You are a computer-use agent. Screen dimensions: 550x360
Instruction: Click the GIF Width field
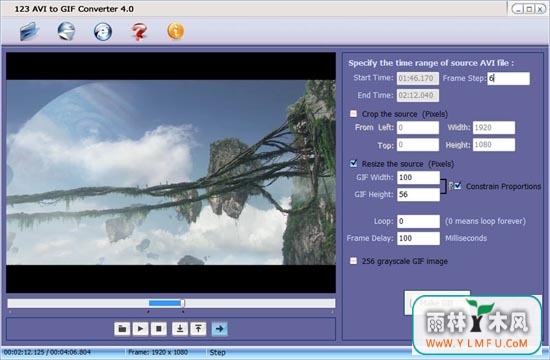click(x=418, y=178)
